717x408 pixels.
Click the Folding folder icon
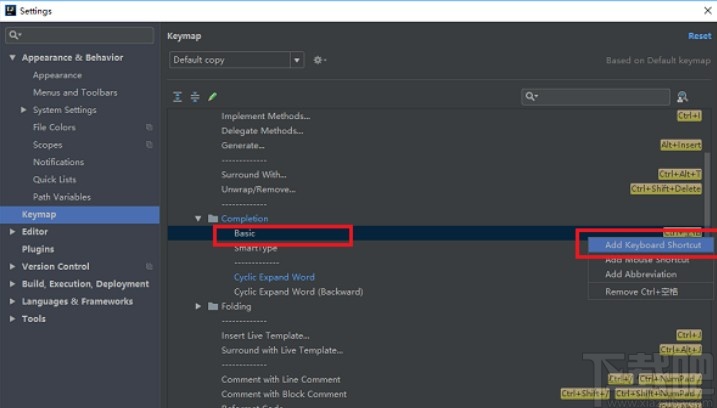pyautogui.click(x=213, y=306)
